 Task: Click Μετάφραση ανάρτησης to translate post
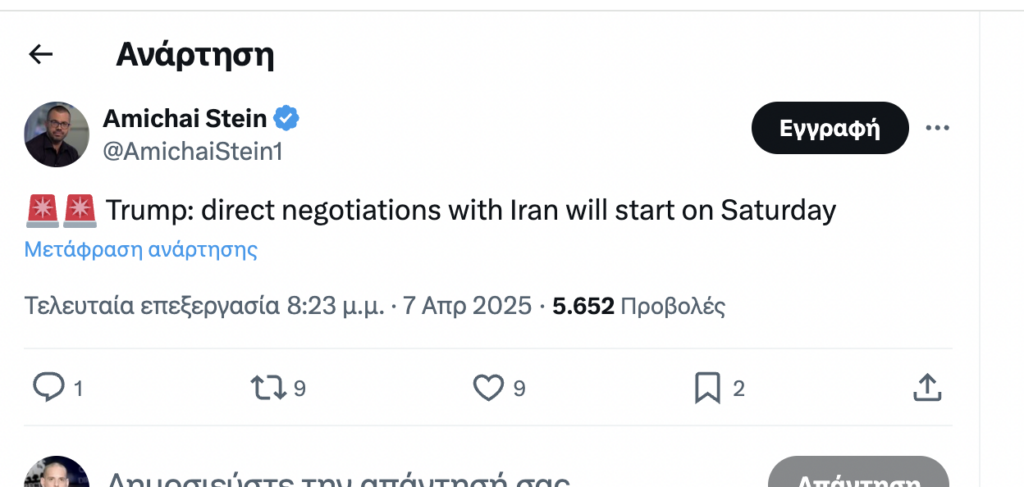[x=141, y=250]
